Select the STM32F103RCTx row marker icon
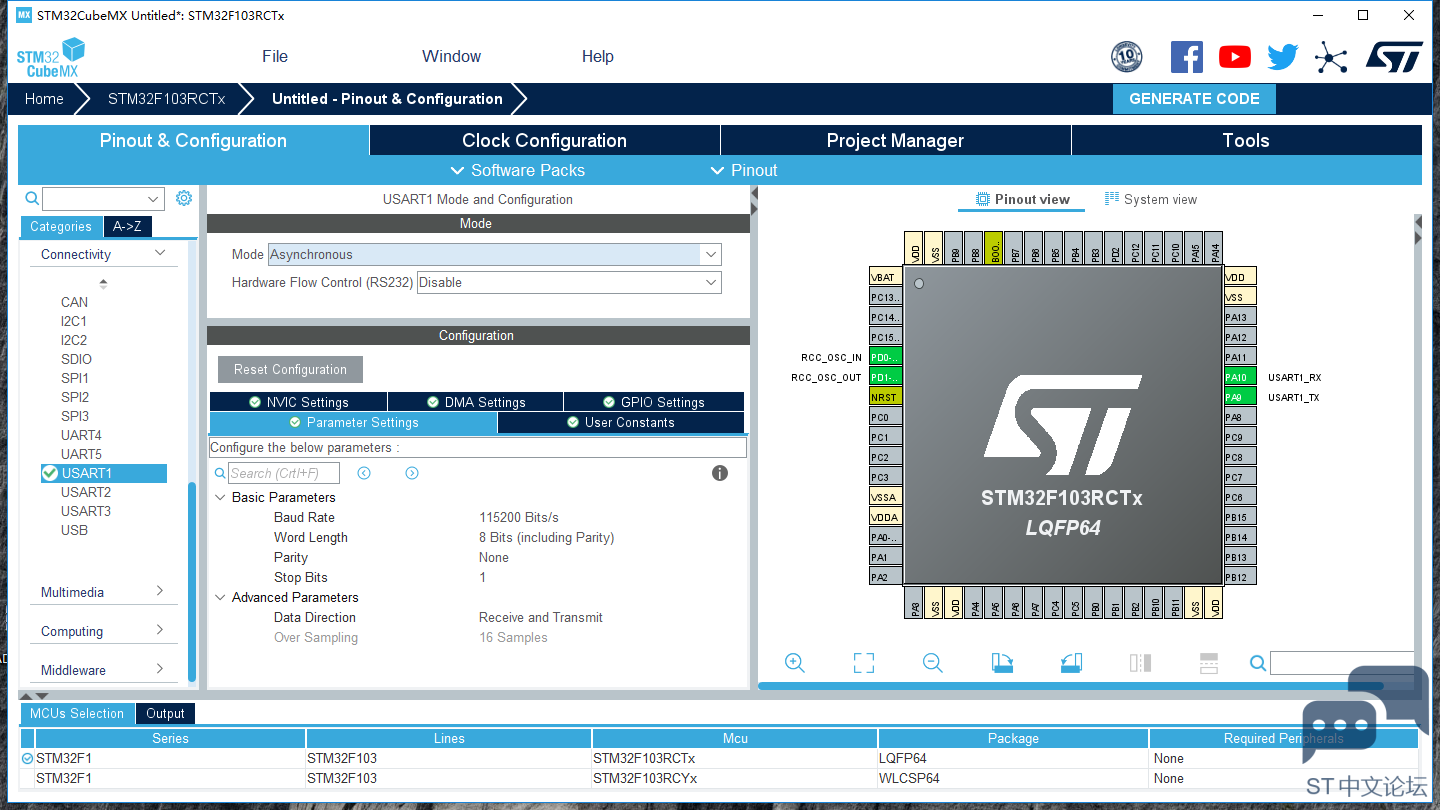Viewport: 1440px width, 810px height. 27,759
